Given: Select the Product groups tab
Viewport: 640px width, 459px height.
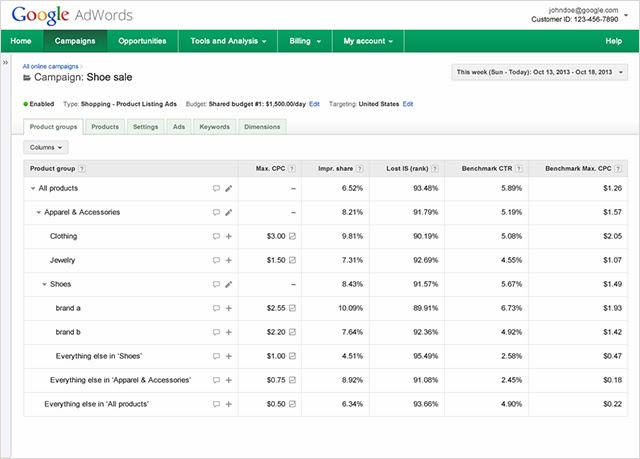Looking at the screenshot, I should point(53,127).
